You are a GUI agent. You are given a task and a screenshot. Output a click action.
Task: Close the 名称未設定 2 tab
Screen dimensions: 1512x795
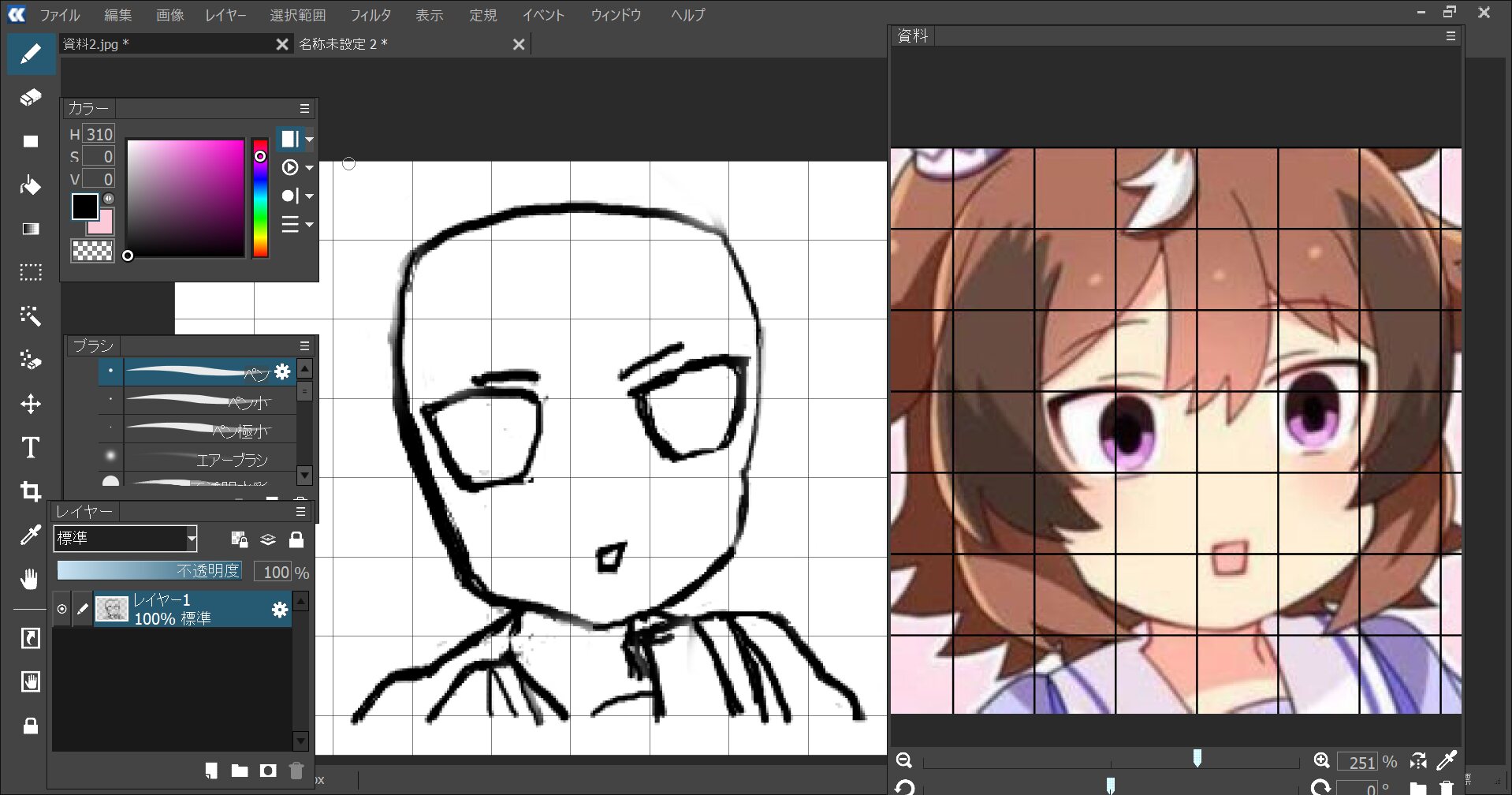(x=519, y=44)
